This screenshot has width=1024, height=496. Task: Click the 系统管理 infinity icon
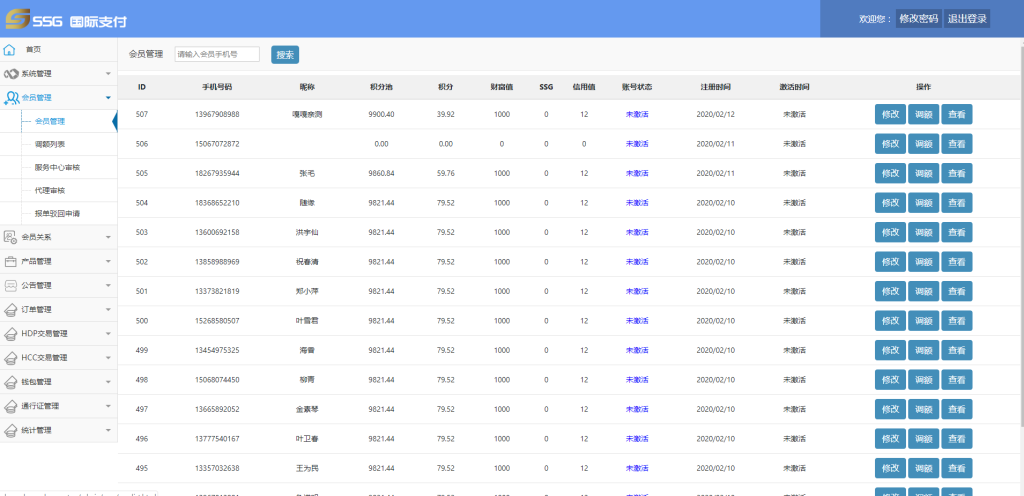(11, 74)
